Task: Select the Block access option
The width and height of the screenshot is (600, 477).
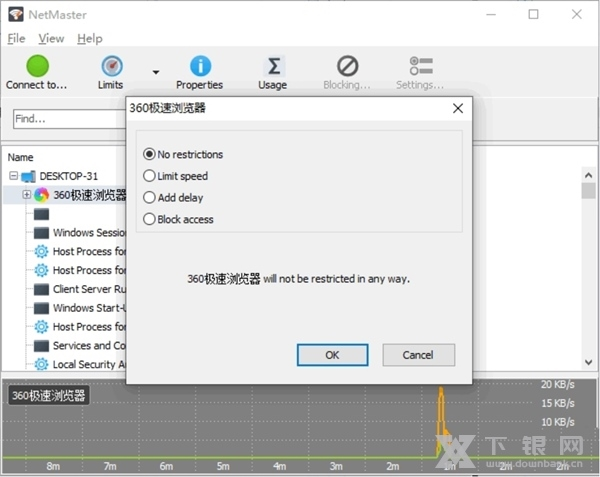Action: point(178,219)
